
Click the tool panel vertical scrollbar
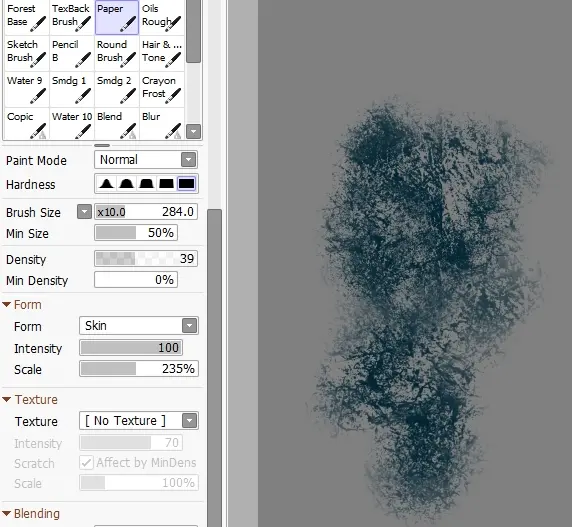[x=214, y=368]
